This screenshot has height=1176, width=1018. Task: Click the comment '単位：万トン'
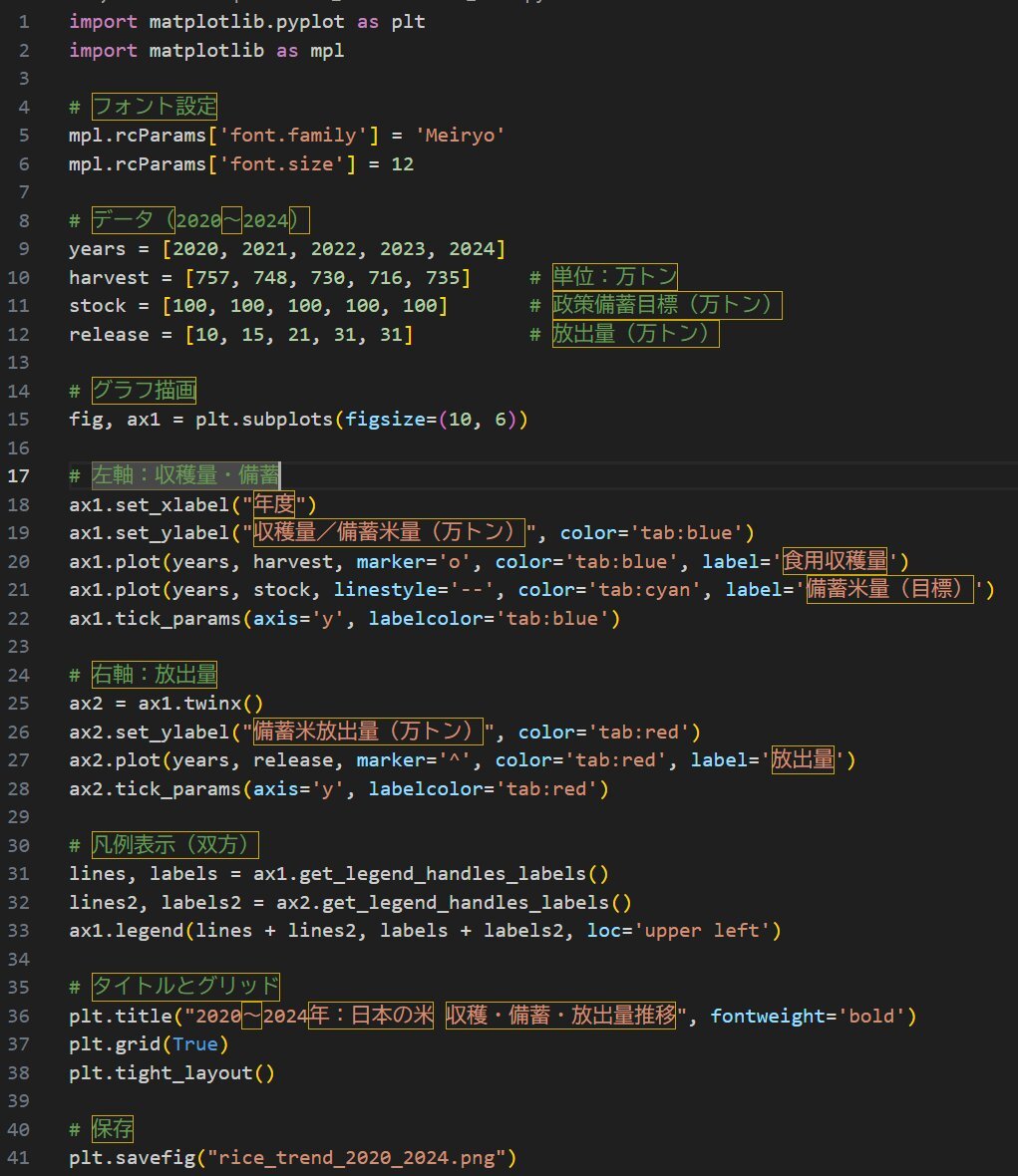pyautogui.click(x=614, y=277)
